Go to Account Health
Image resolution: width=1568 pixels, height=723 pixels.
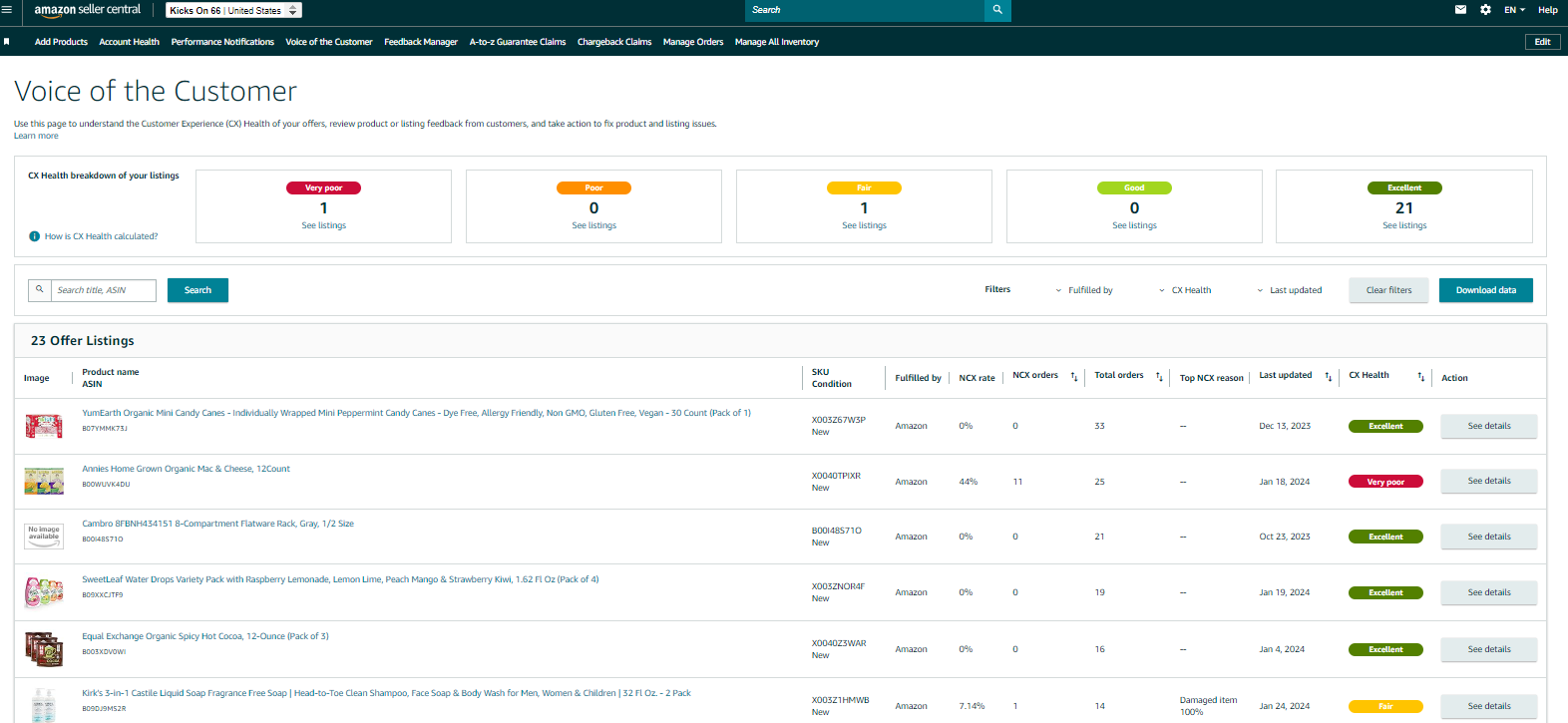(x=129, y=42)
